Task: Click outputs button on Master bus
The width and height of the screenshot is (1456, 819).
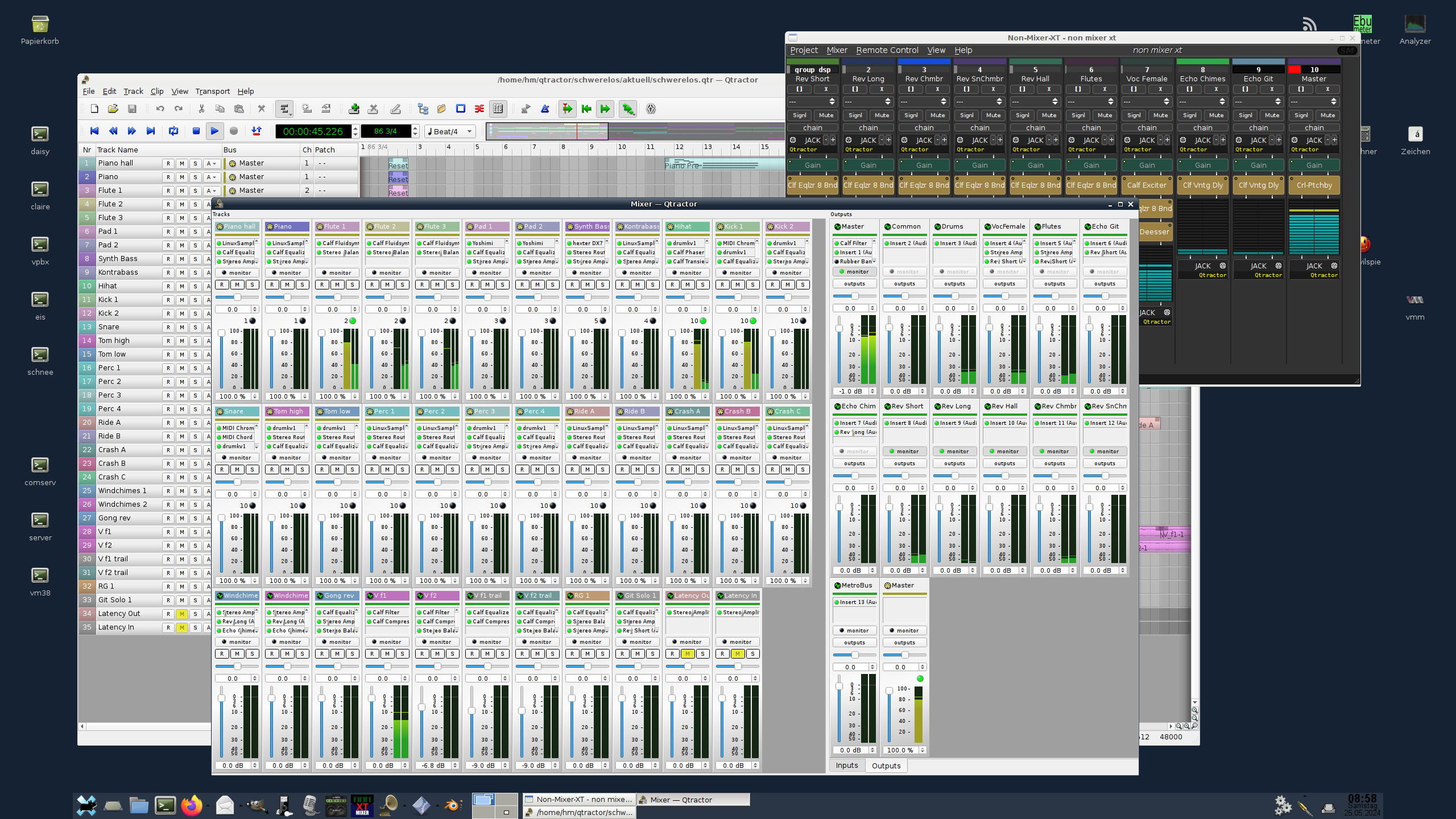Action: (x=854, y=284)
